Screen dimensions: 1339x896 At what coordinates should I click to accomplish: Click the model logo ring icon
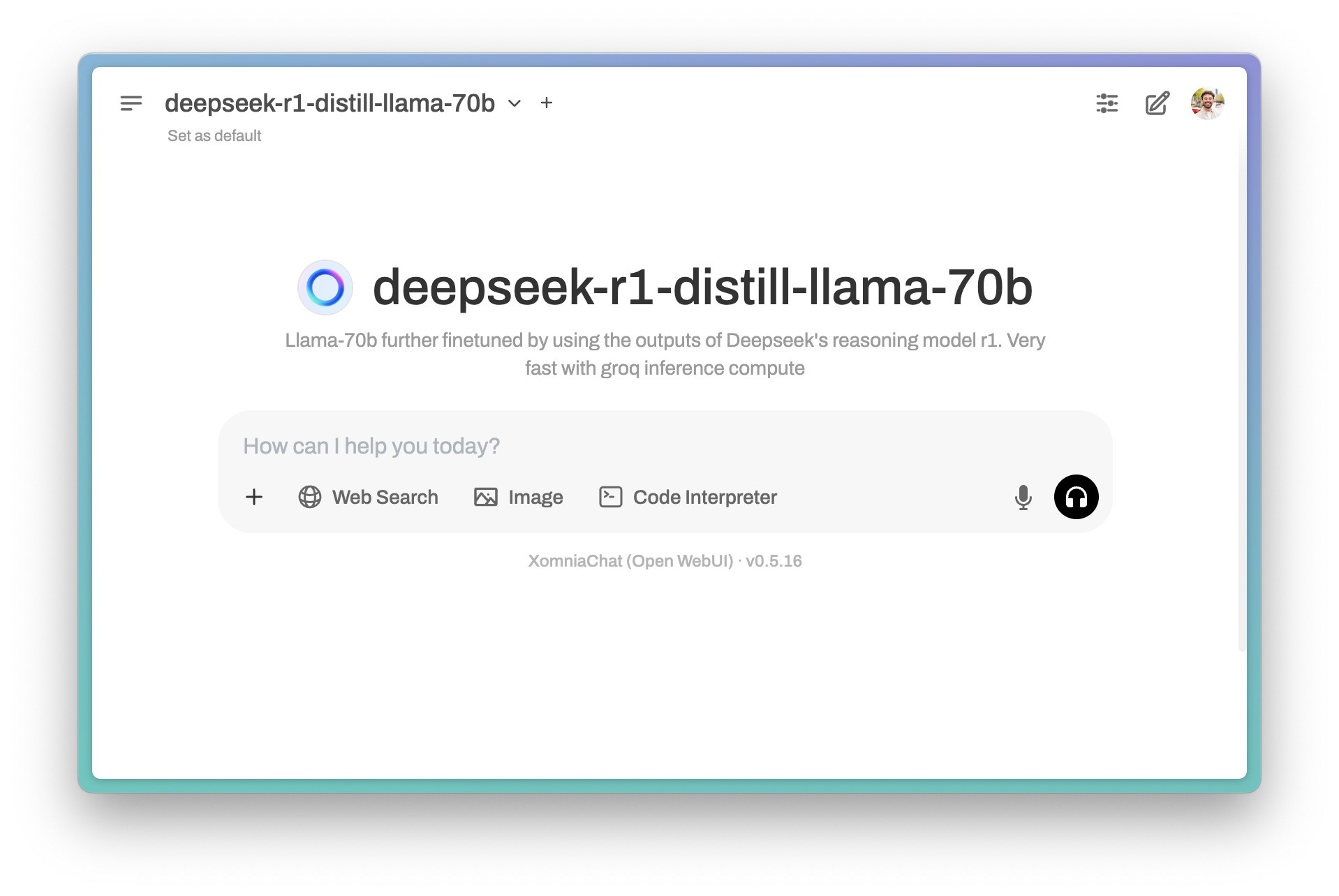click(325, 288)
